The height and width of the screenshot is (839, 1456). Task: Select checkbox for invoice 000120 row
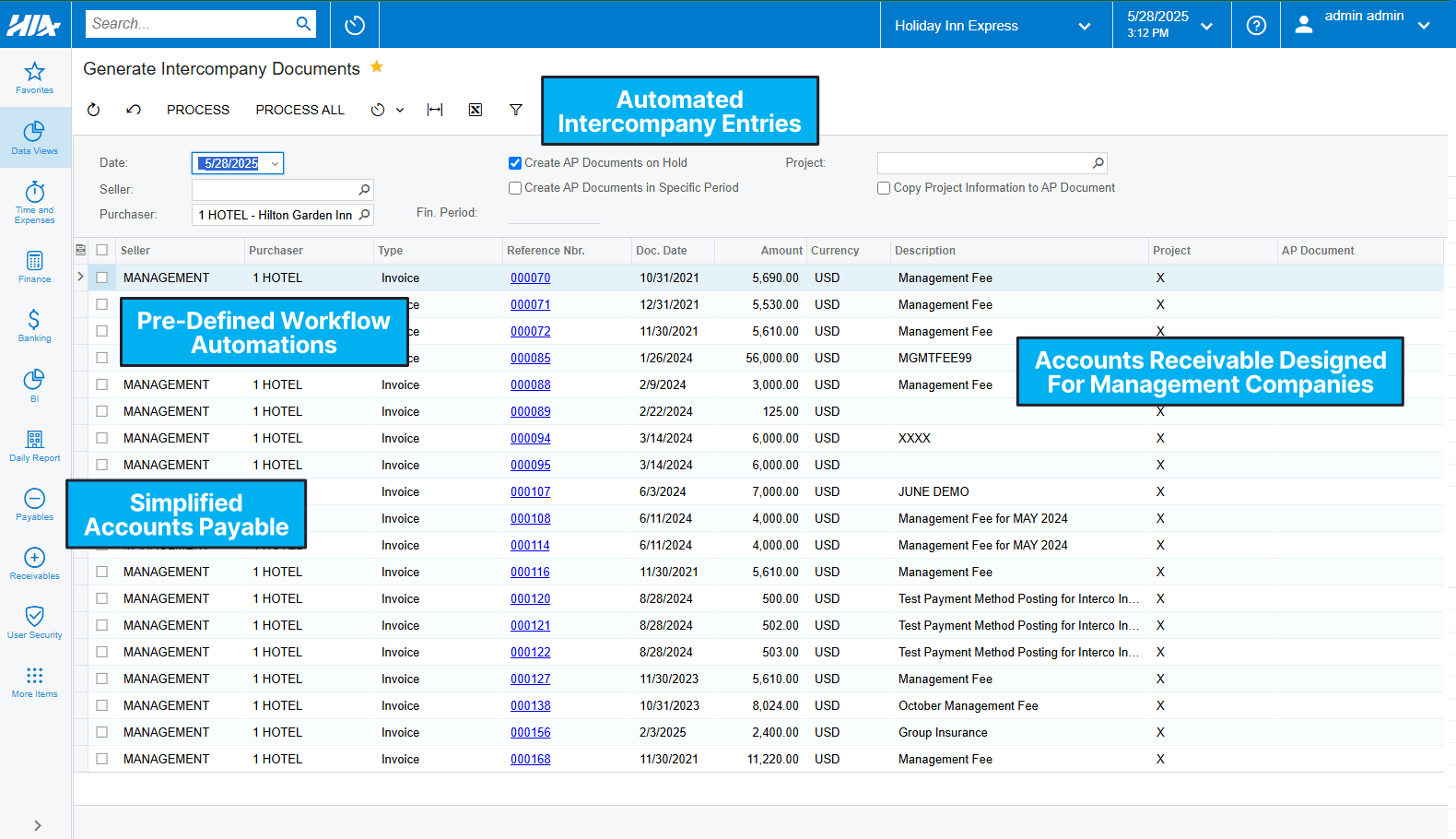click(x=101, y=598)
